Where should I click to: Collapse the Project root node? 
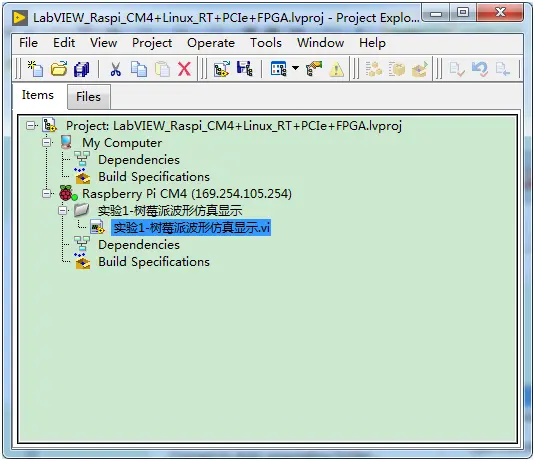coord(30,126)
